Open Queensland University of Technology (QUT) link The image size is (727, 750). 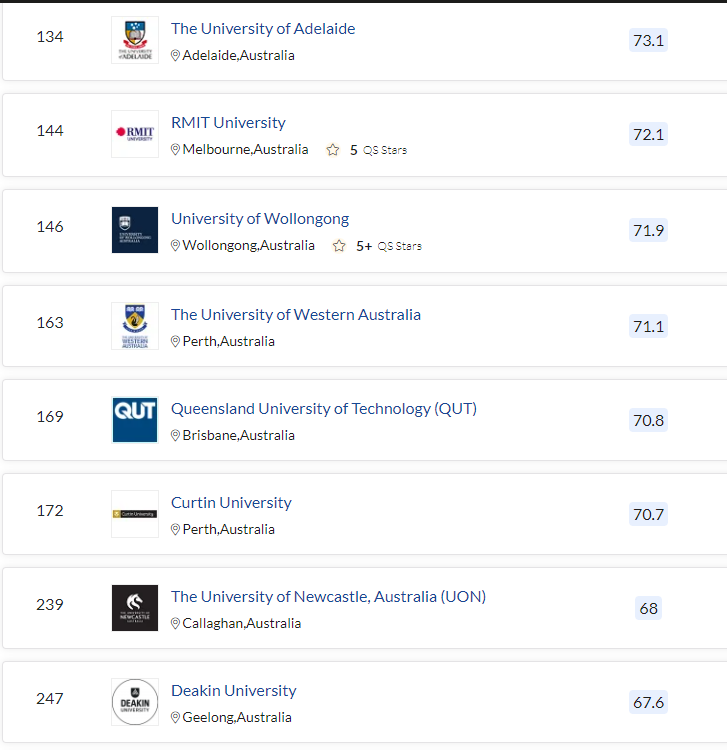click(324, 409)
